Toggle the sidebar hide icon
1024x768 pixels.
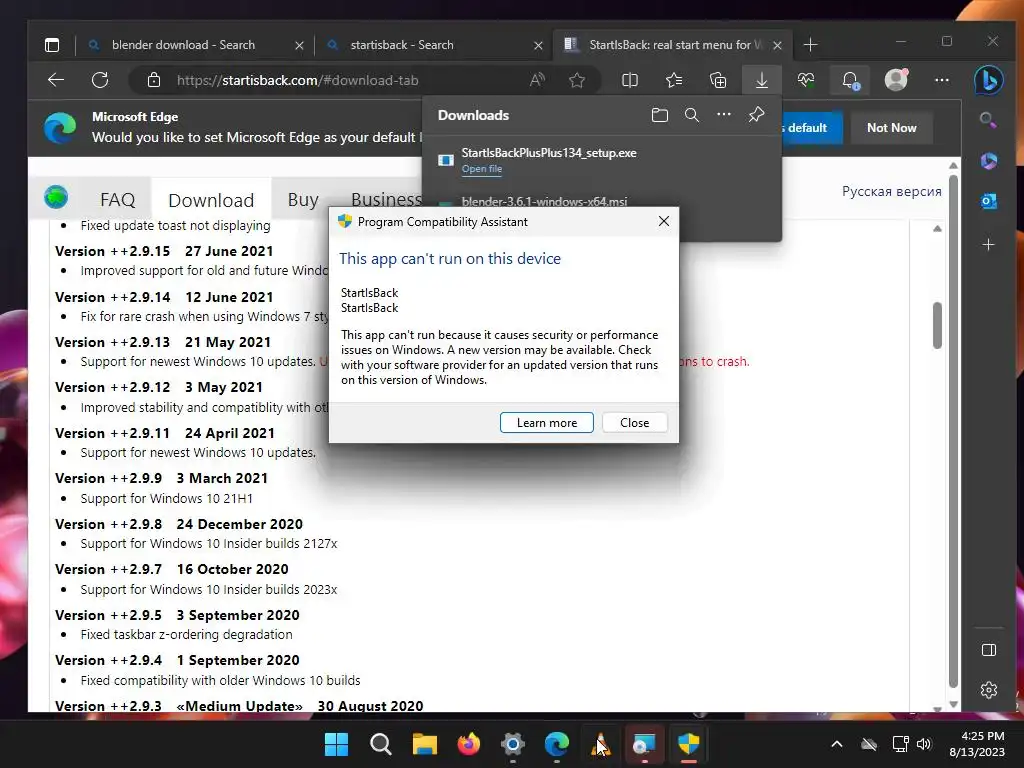click(989, 650)
